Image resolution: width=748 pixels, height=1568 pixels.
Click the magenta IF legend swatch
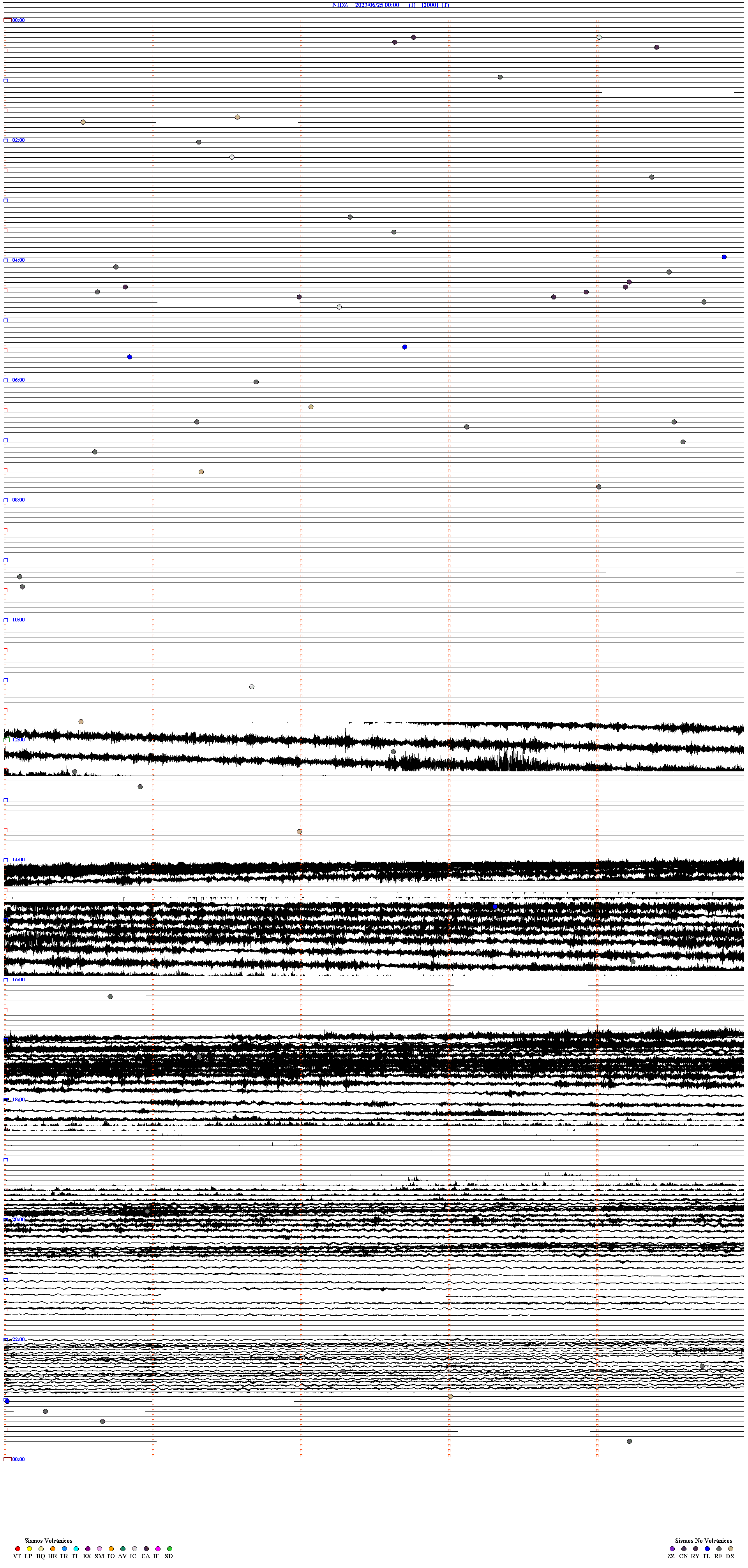(158, 1549)
